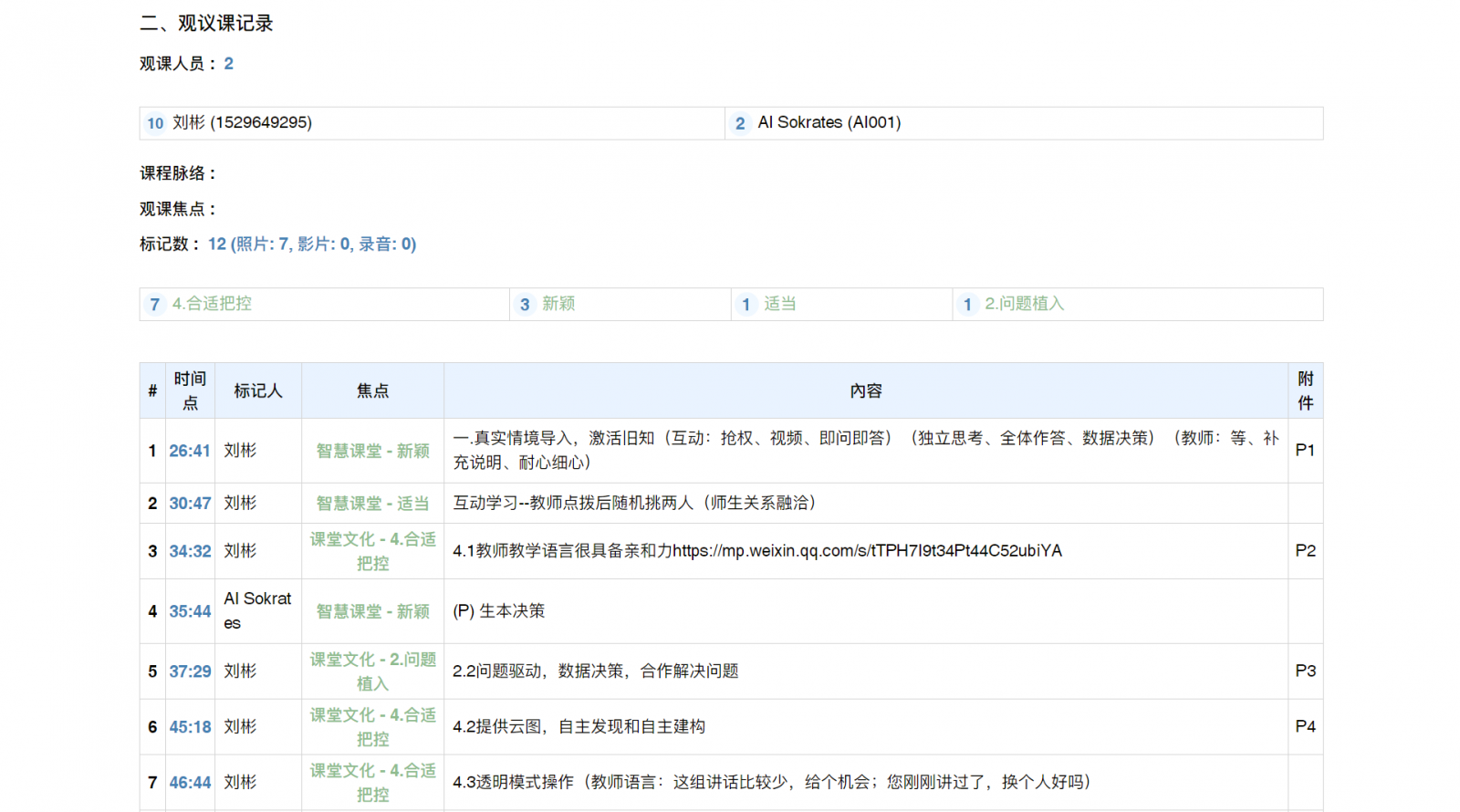Go to the 35:44 AI Sokrates marker

[x=190, y=611]
